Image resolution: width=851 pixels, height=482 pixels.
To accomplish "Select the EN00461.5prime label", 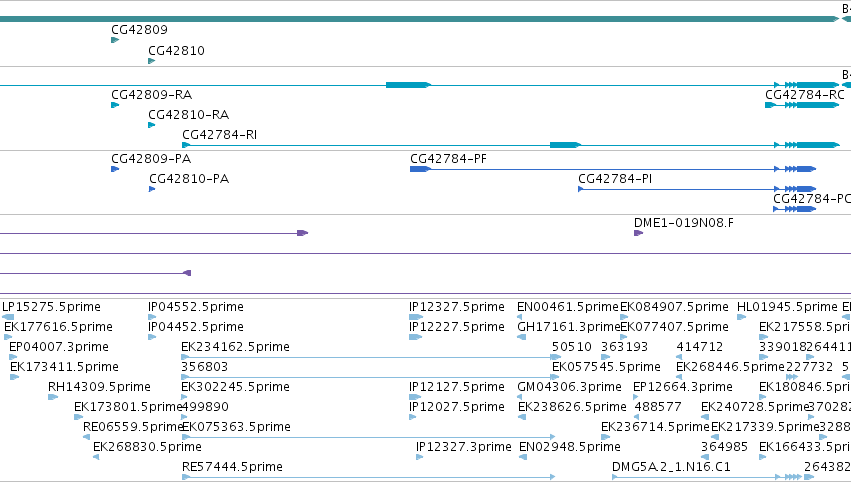I will pos(568,307).
